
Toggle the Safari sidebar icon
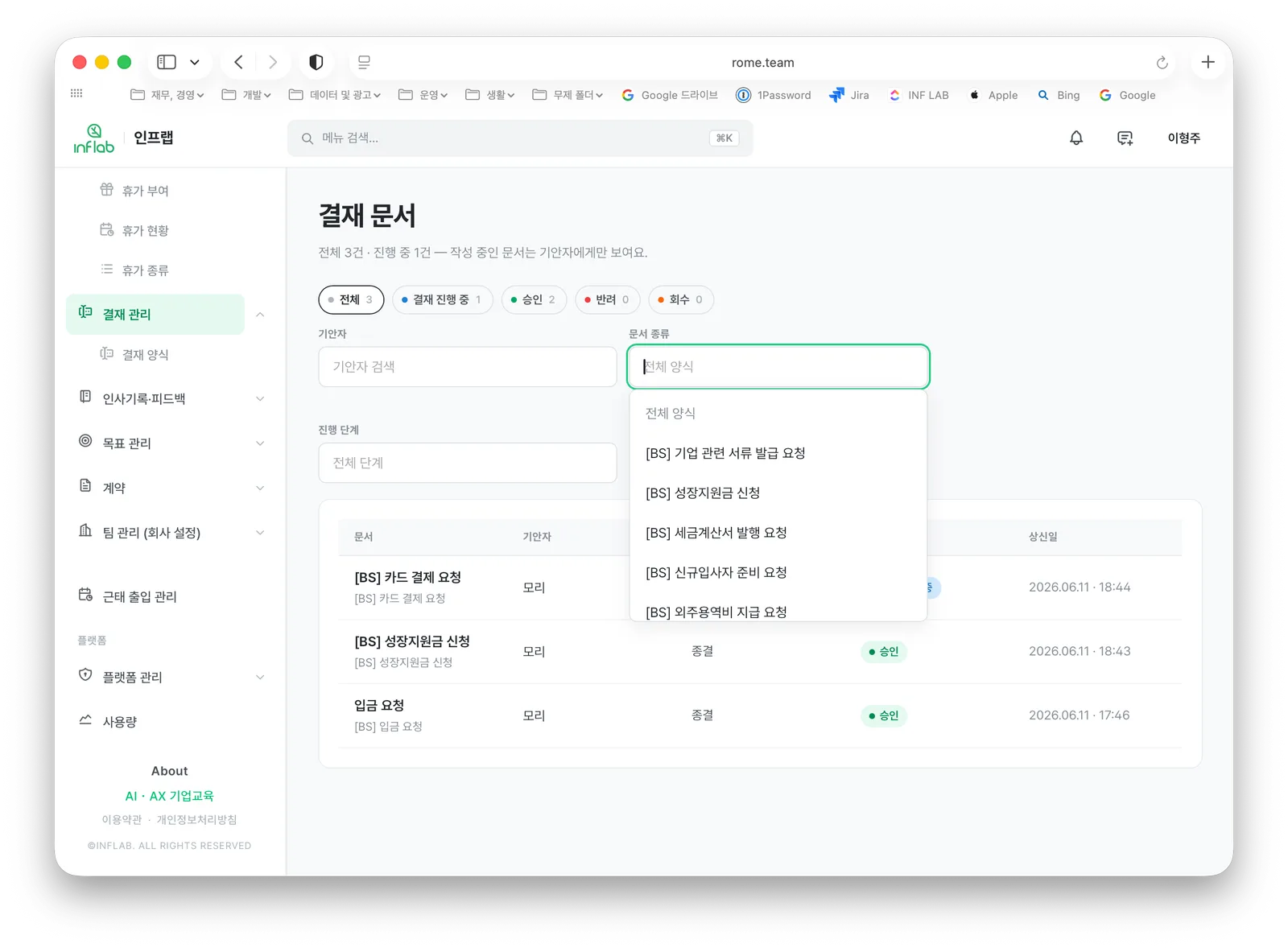coord(167,62)
